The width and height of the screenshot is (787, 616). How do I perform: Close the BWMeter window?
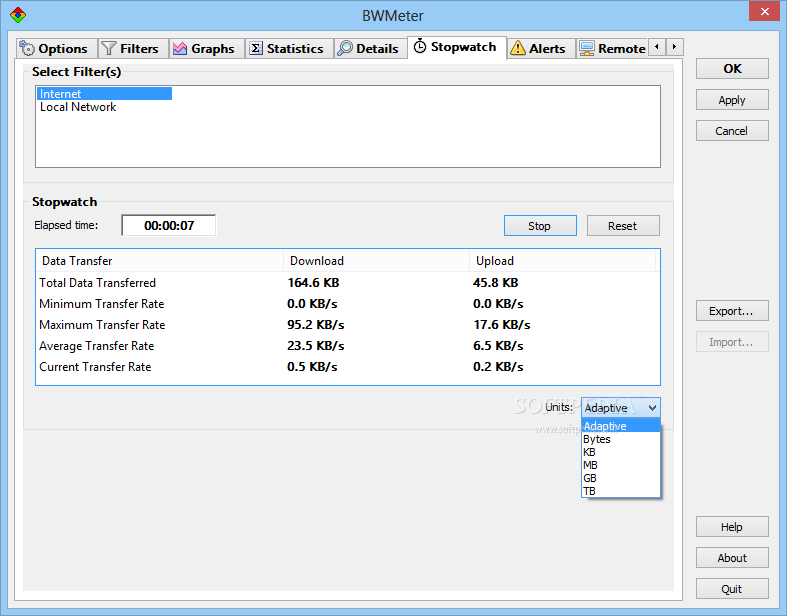tap(764, 11)
